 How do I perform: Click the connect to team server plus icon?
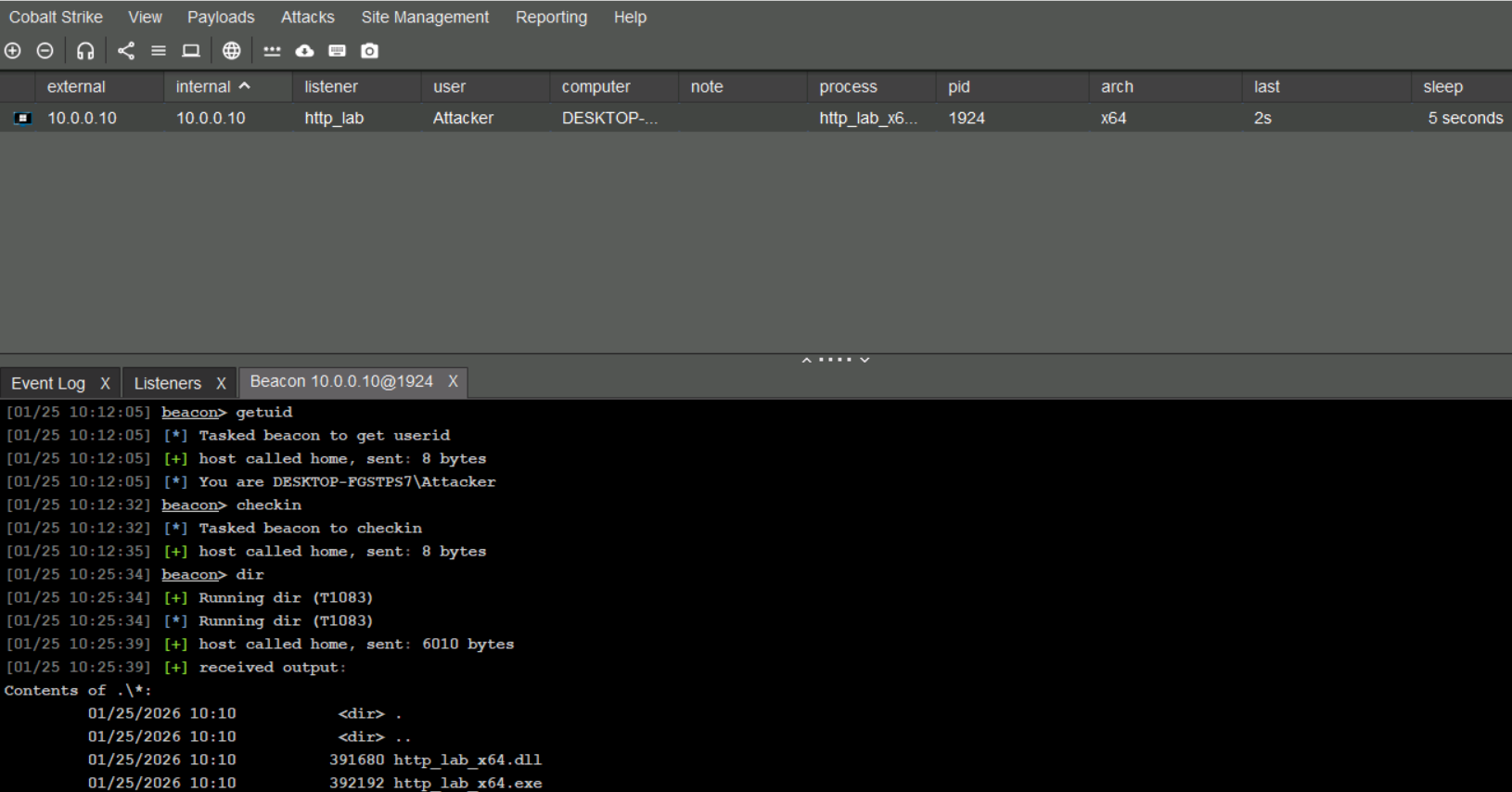pos(13,51)
